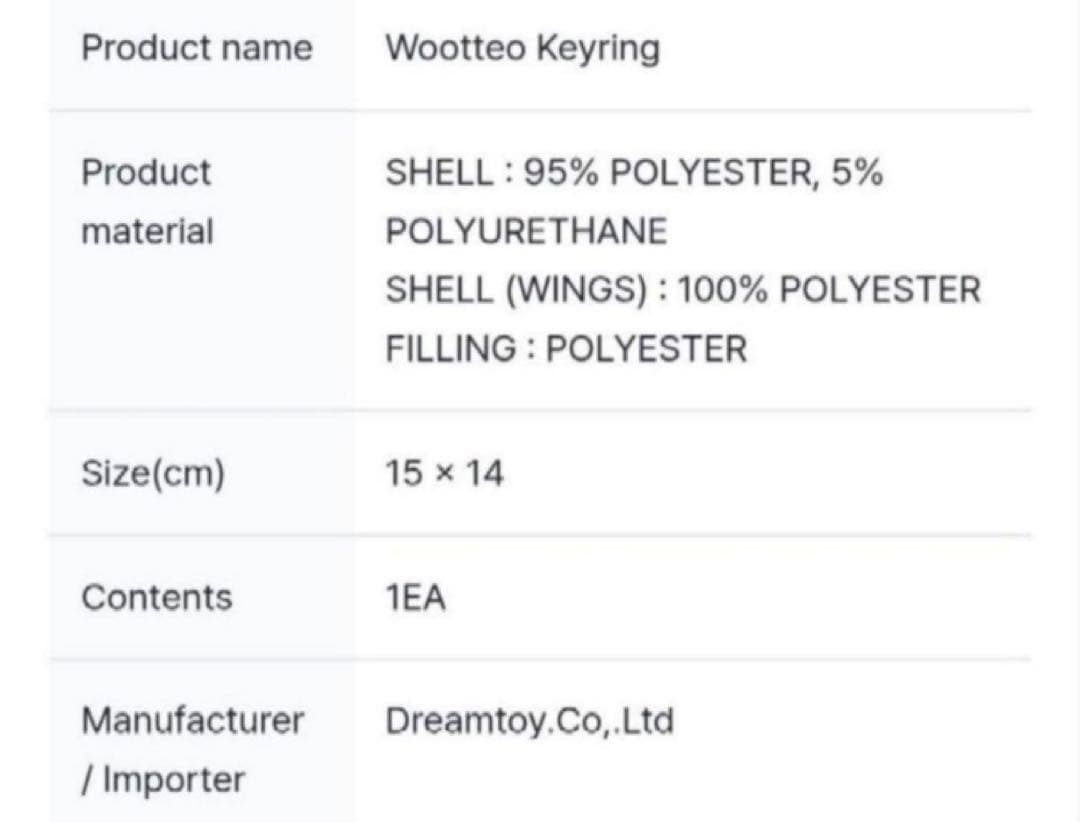Viewport: 1080px width, 823px height.
Task: Click the word "Product" above "material"
Action: (146, 173)
